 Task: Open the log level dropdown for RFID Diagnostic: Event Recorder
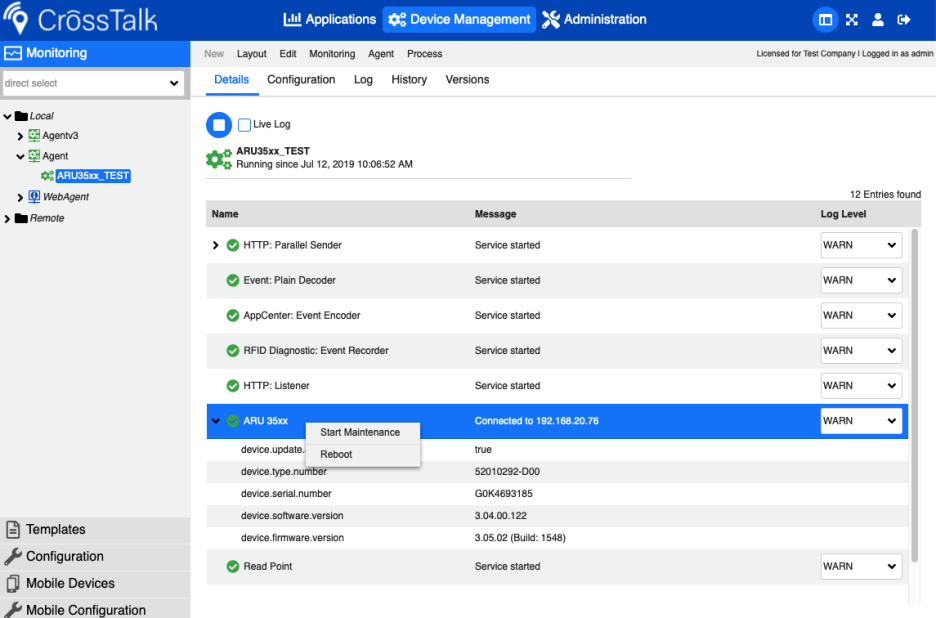pos(861,351)
